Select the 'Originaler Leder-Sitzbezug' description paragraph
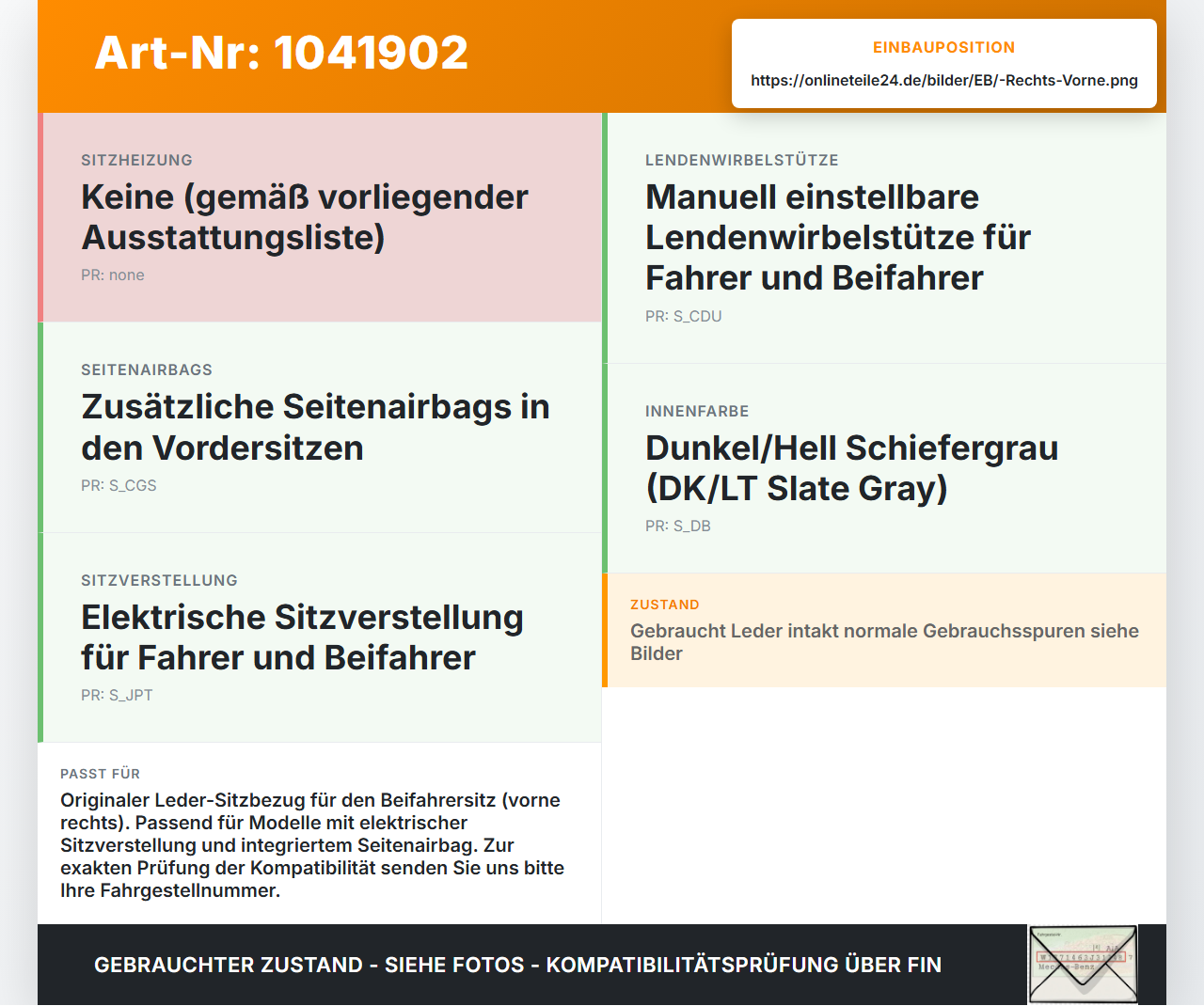This screenshot has width=1204, height=1006. 312,845
